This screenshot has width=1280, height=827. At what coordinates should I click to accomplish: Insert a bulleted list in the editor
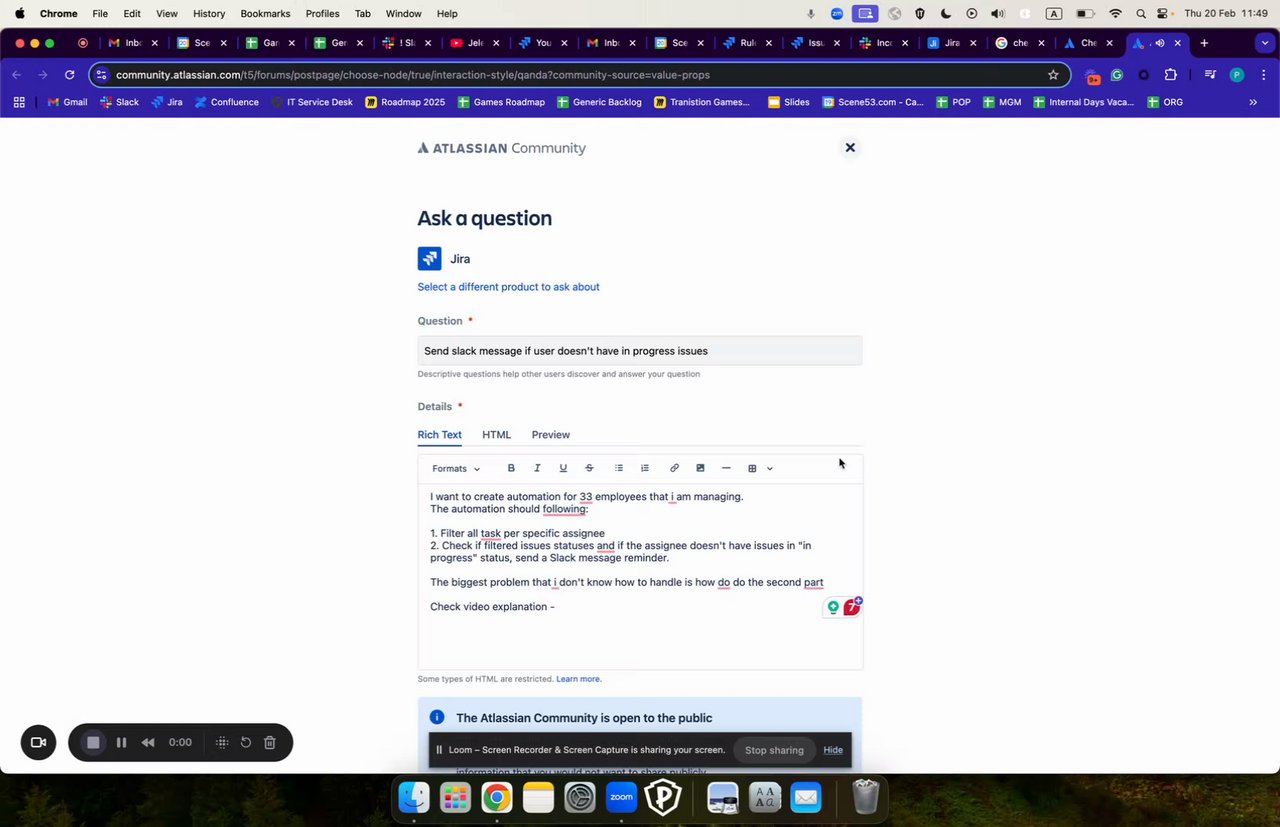click(619, 468)
